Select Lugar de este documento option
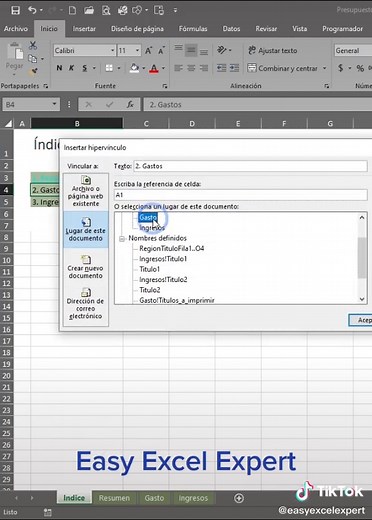372x520 pixels. [86, 229]
